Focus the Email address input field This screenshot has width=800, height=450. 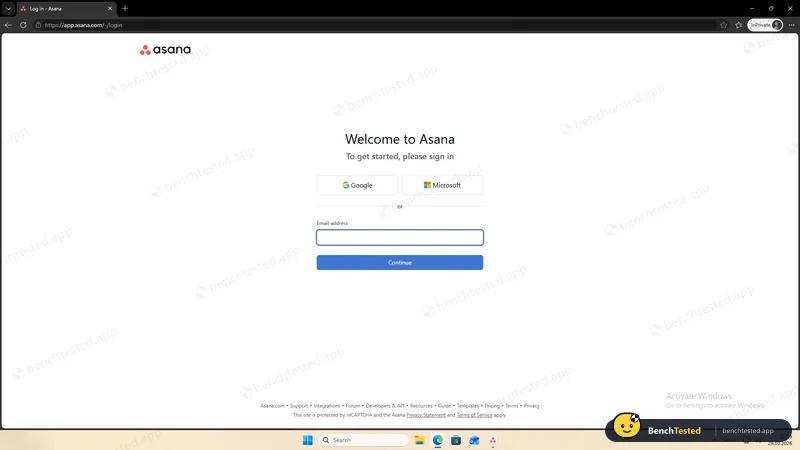click(x=399, y=237)
